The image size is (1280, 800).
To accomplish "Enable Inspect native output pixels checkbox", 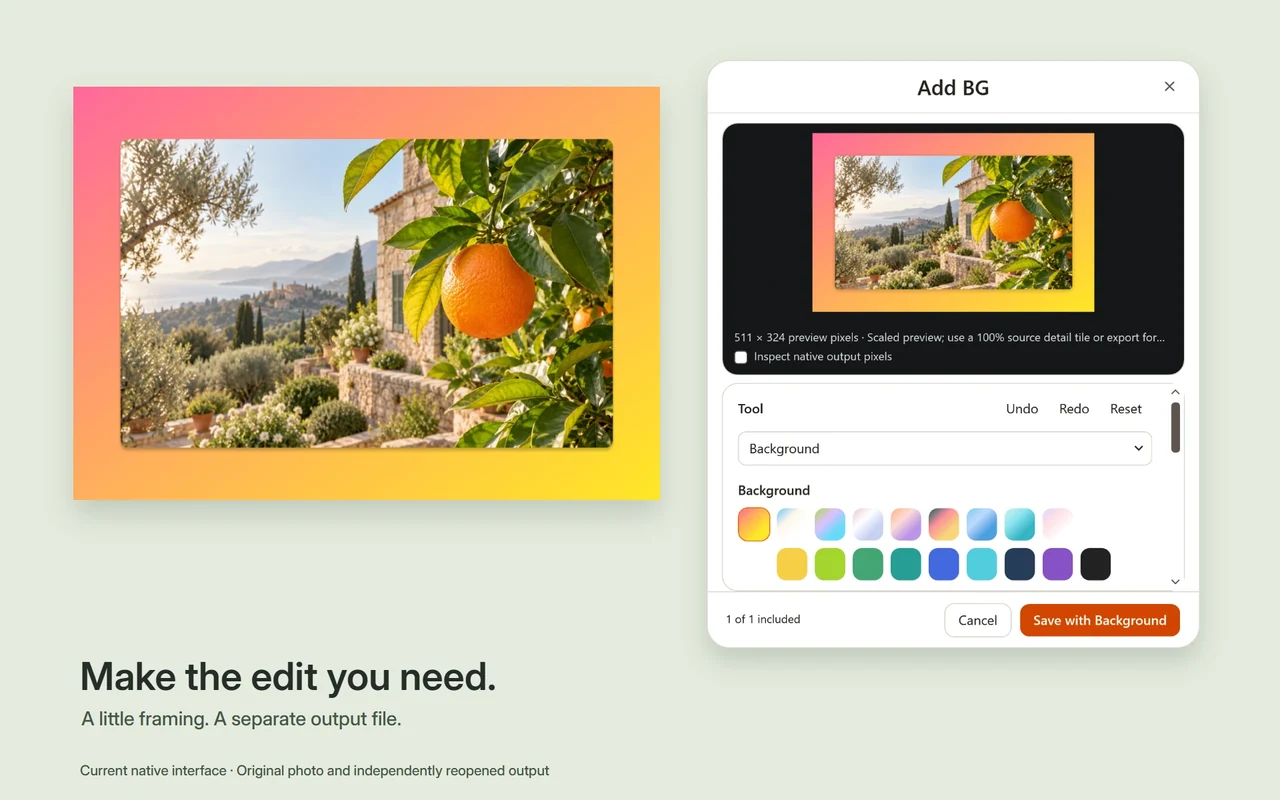I will 741,357.
